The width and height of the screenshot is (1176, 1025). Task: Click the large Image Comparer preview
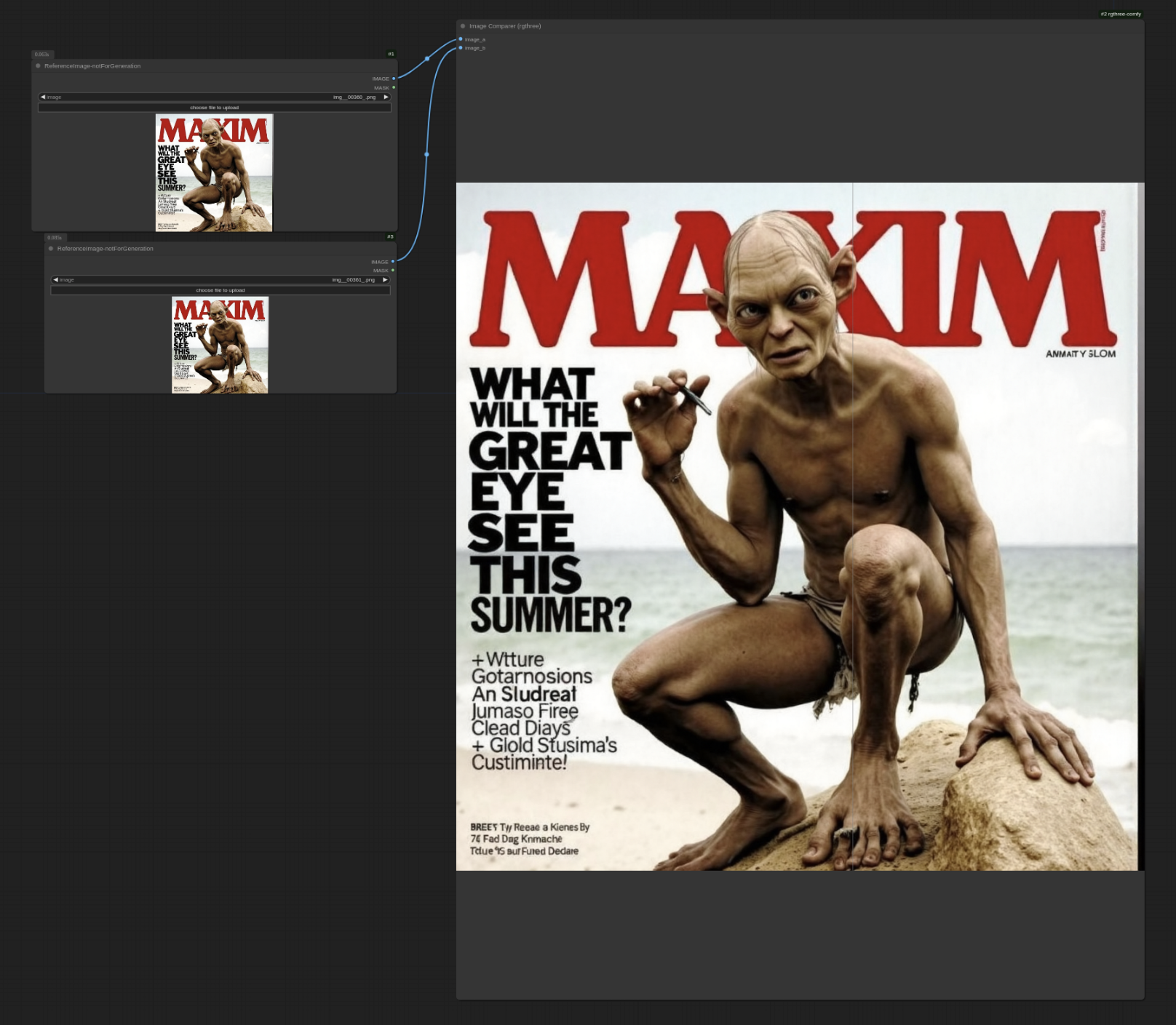(799, 526)
